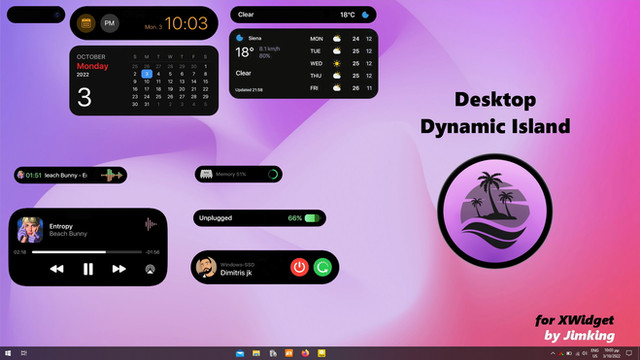Expand hidden system tray icons chevron

coord(553,353)
